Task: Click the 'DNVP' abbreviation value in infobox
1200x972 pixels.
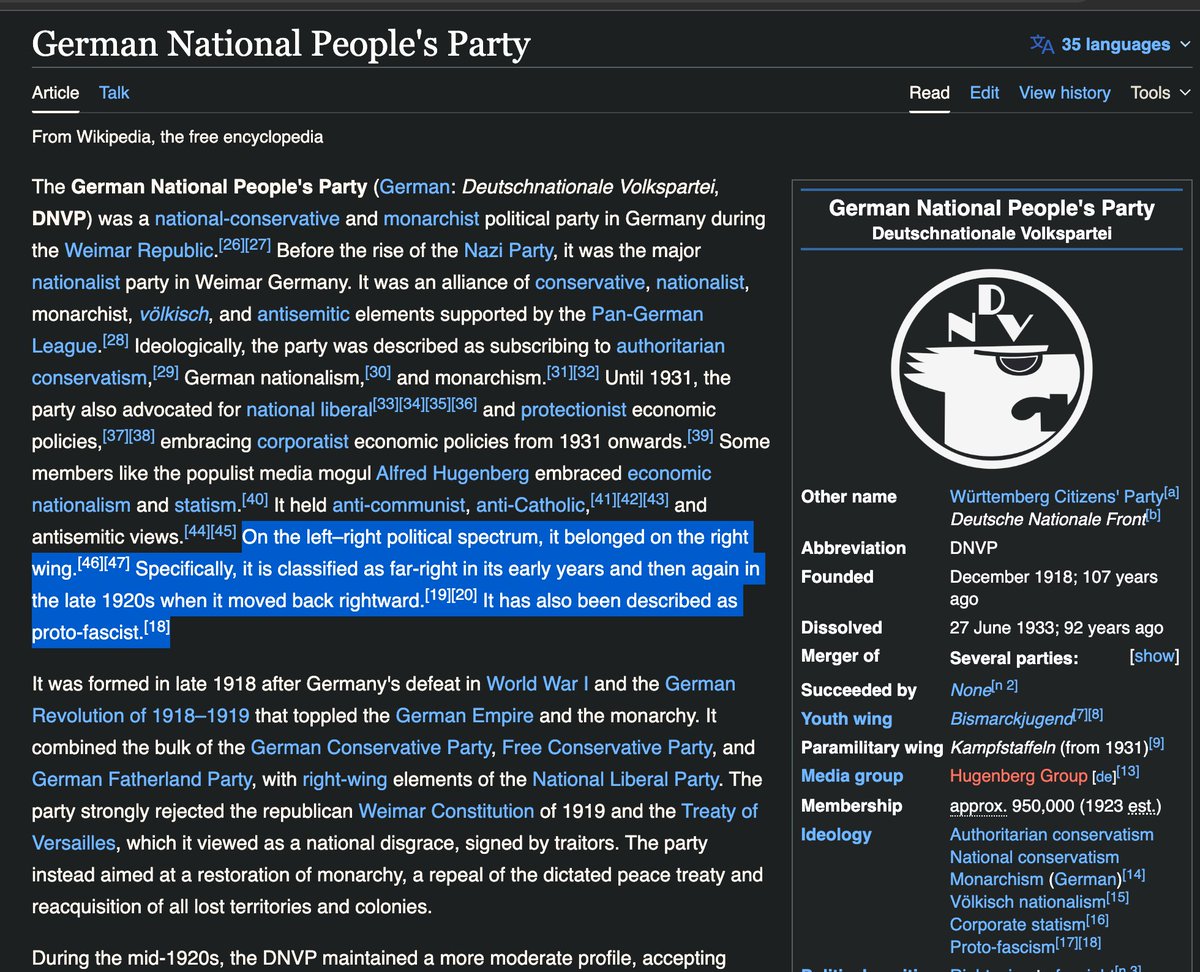Action: (973, 548)
